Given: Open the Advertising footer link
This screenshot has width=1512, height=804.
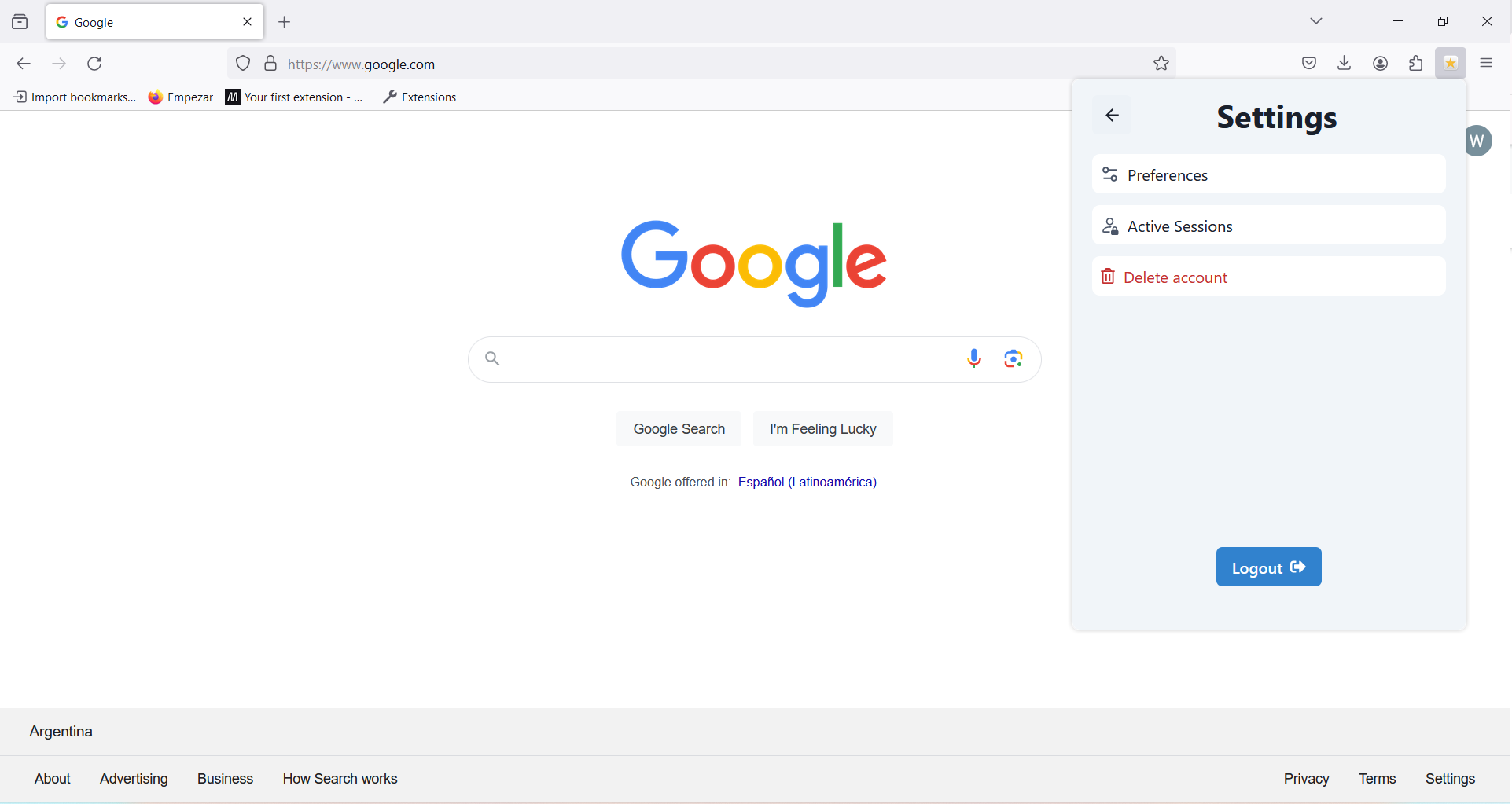Looking at the screenshot, I should [134, 779].
